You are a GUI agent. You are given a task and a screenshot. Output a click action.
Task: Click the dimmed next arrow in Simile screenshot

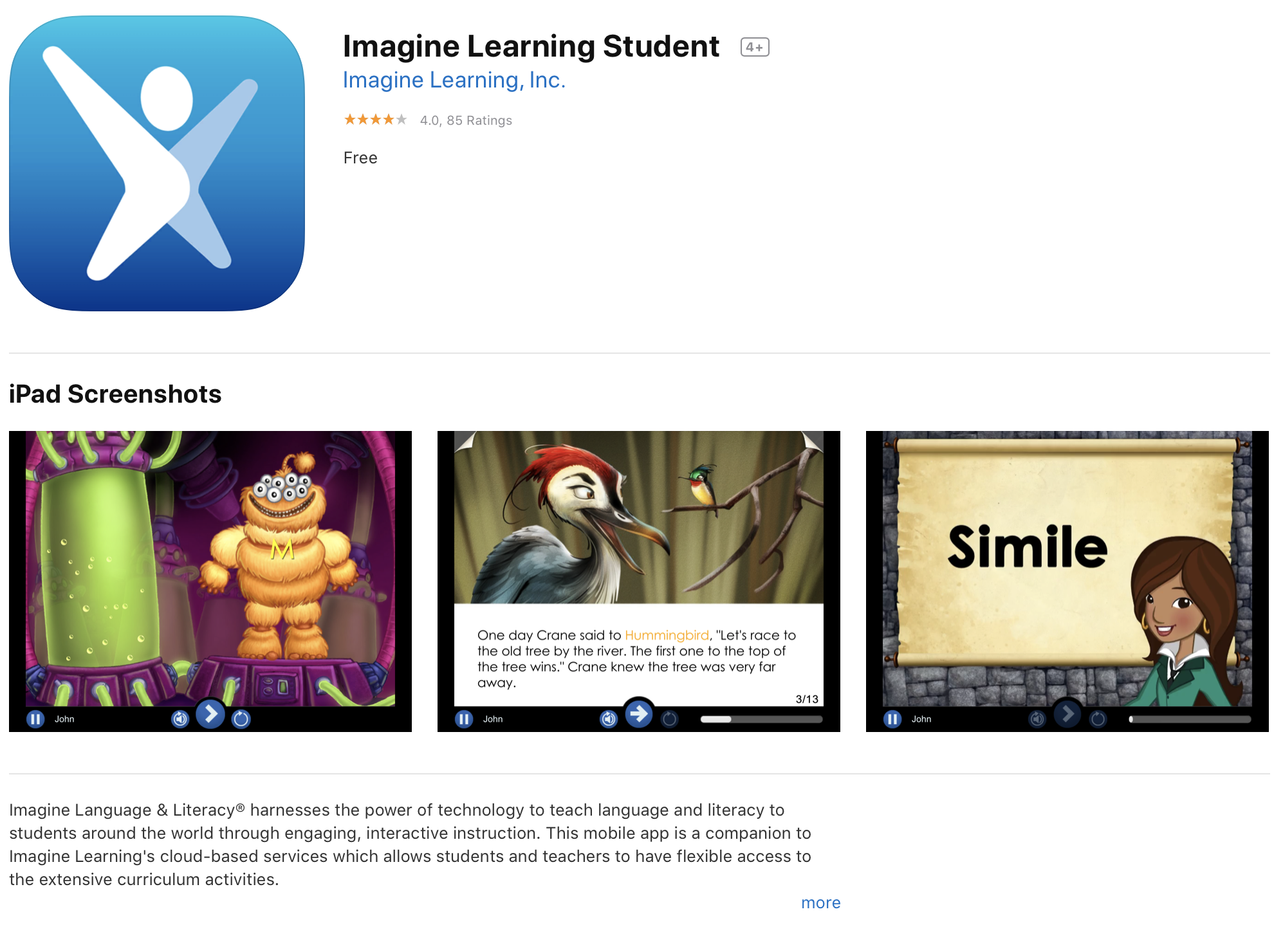tap(1067, 714)
